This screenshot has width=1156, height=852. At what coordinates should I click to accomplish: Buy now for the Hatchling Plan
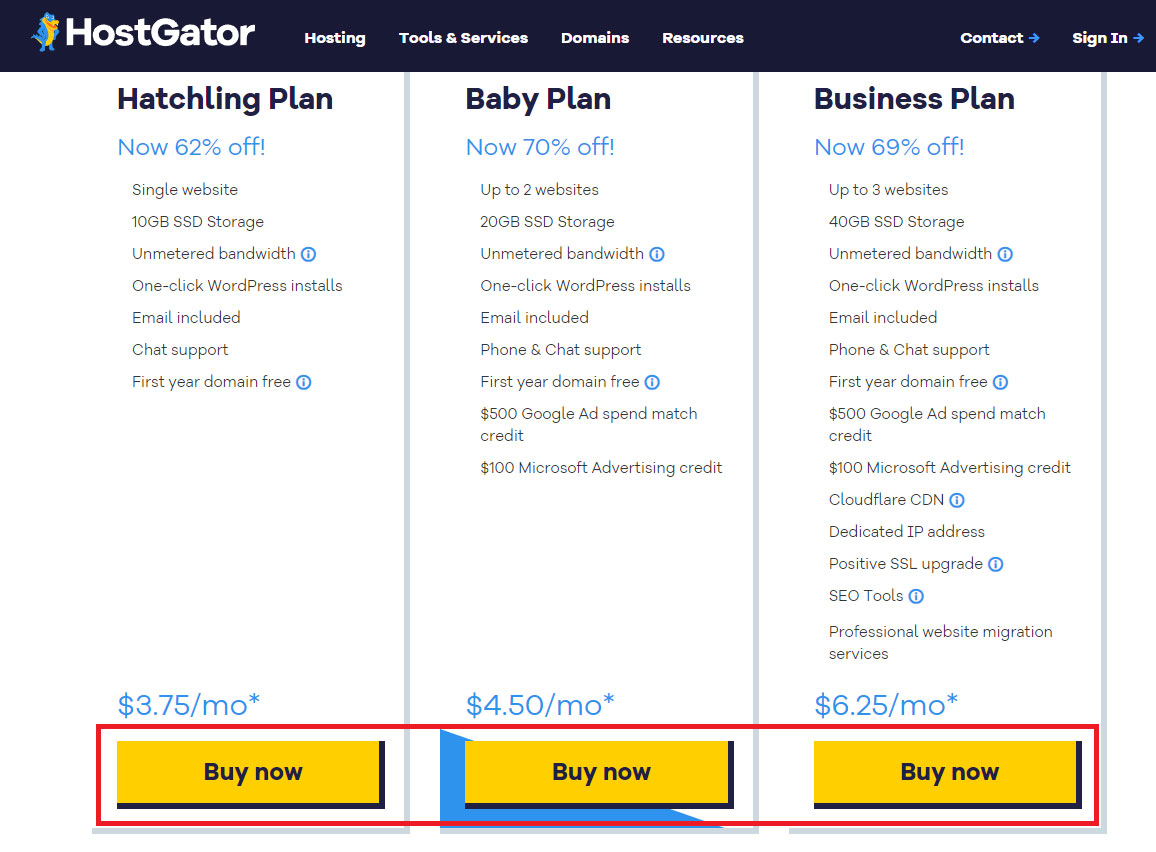[251, 774]
